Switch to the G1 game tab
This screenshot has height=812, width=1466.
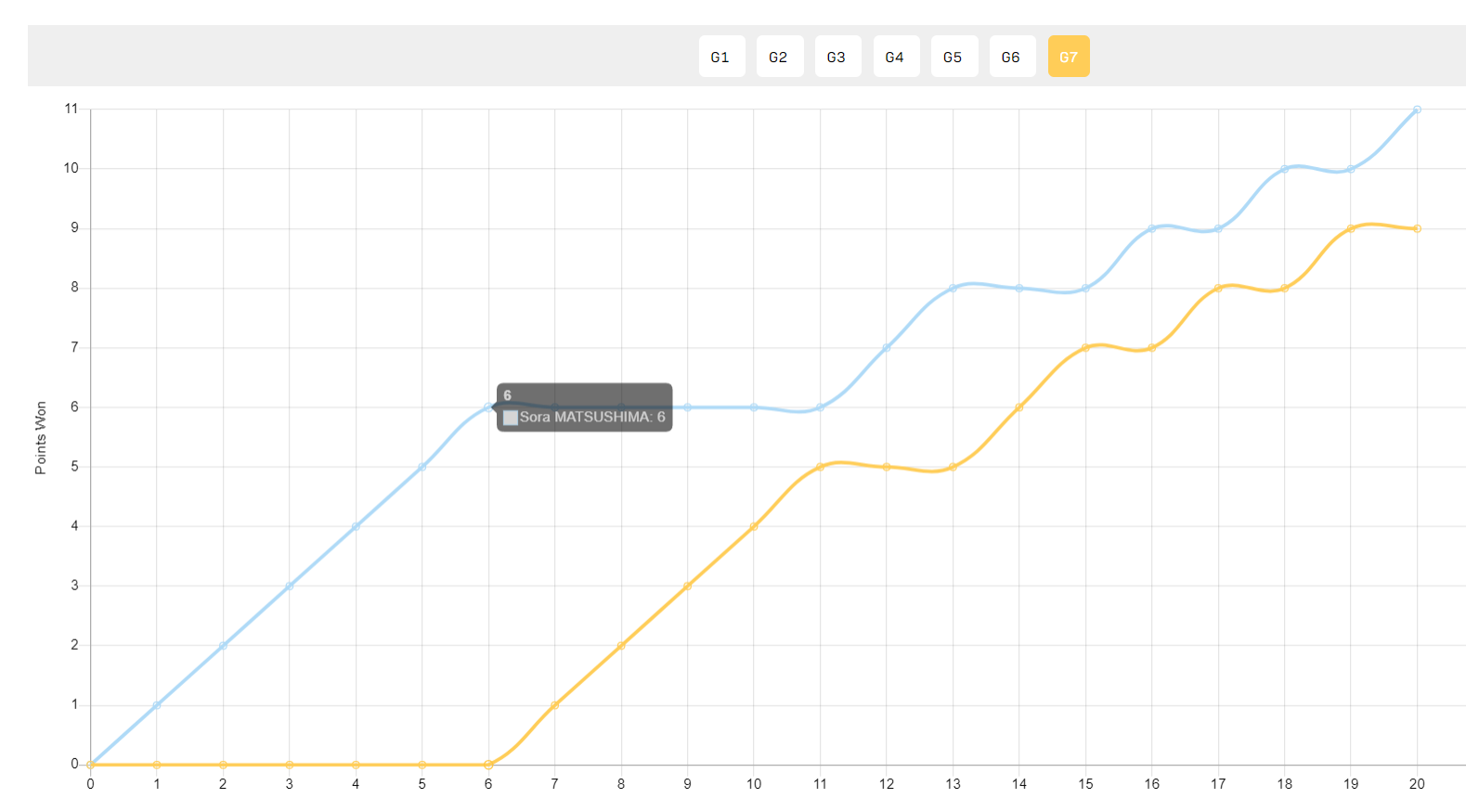pos(721,57)
